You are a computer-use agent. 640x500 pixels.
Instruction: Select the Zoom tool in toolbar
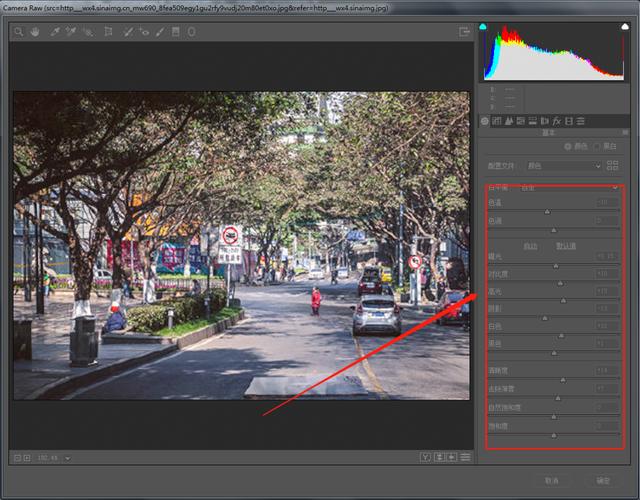[x=18, y=32]
